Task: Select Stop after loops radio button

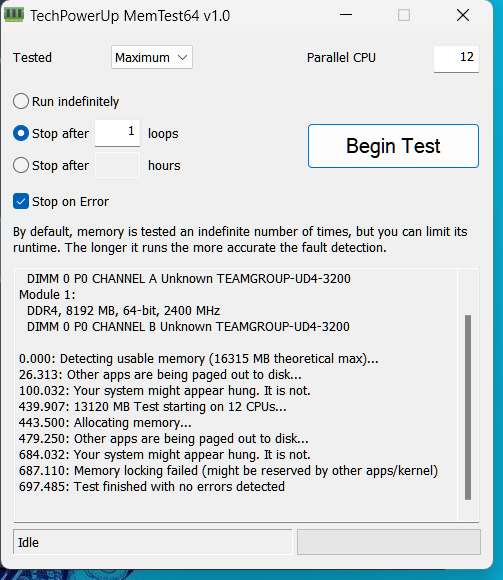Action: [x=21, y=133]
